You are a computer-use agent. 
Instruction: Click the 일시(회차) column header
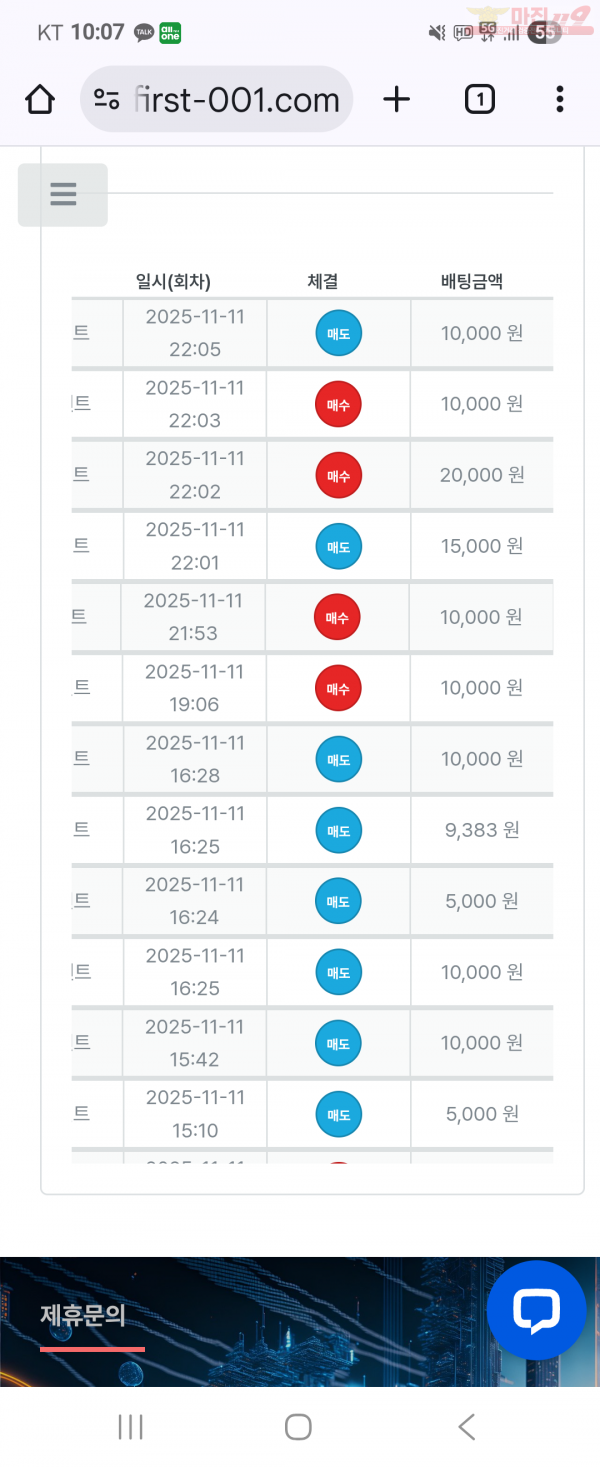tap(173, 282)
